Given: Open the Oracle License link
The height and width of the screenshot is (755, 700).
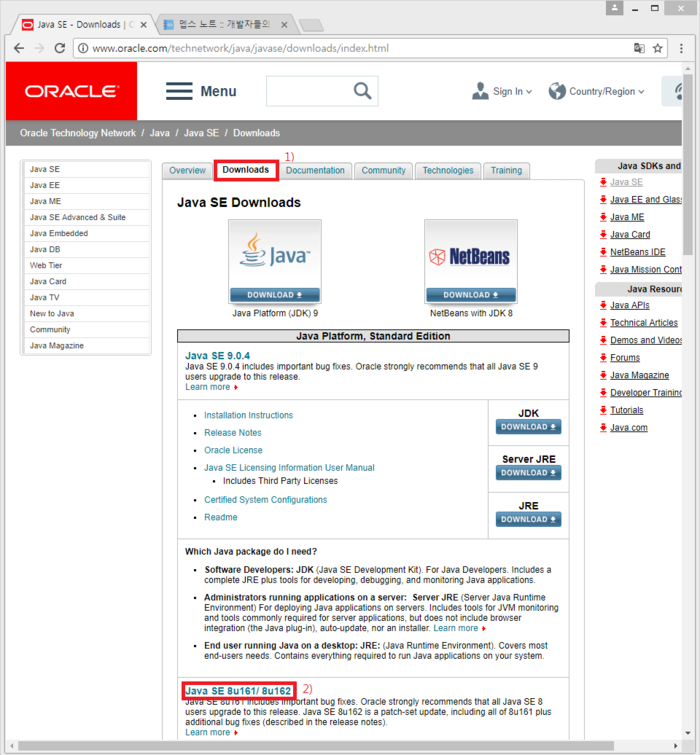Looking at the screenshot, I should 233,450.
